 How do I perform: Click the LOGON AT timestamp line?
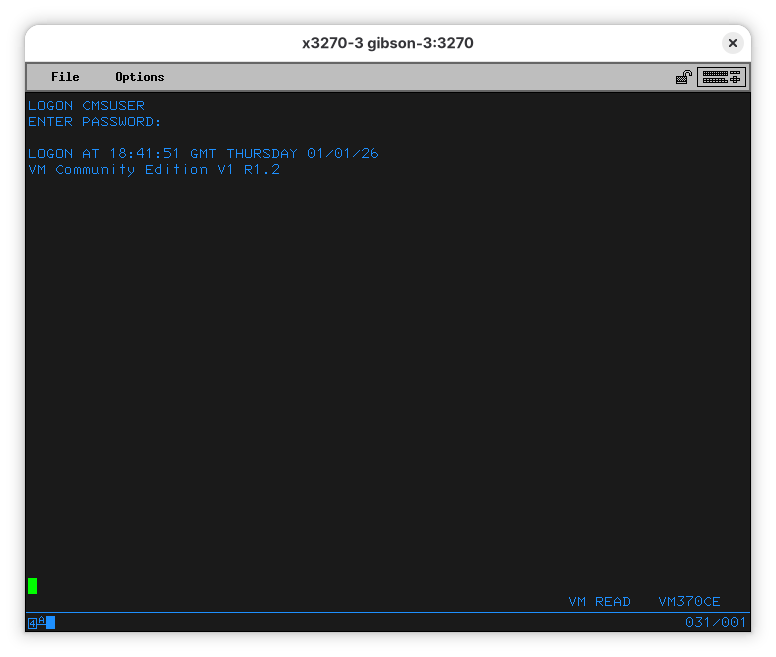(203, 154)
